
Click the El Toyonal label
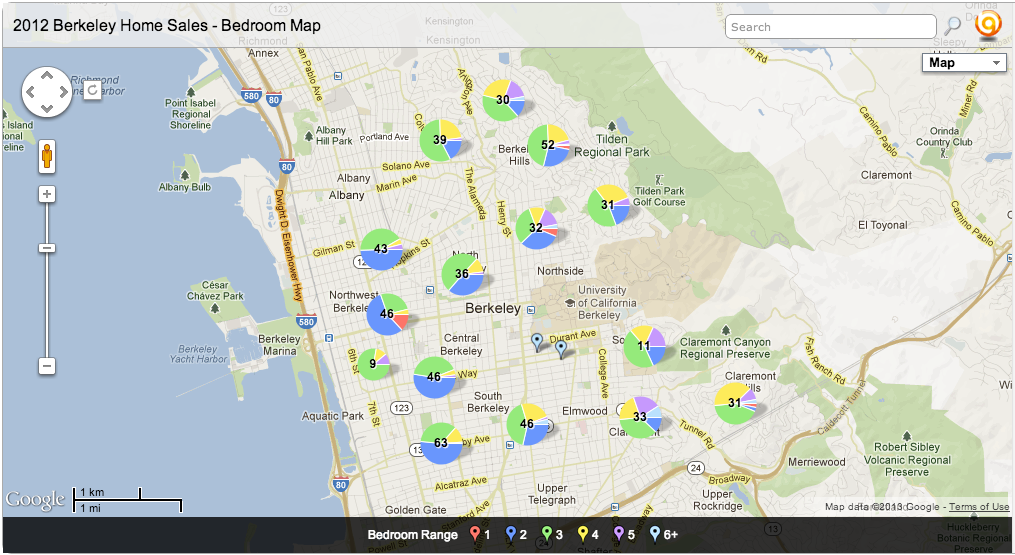tap(882, 225)
